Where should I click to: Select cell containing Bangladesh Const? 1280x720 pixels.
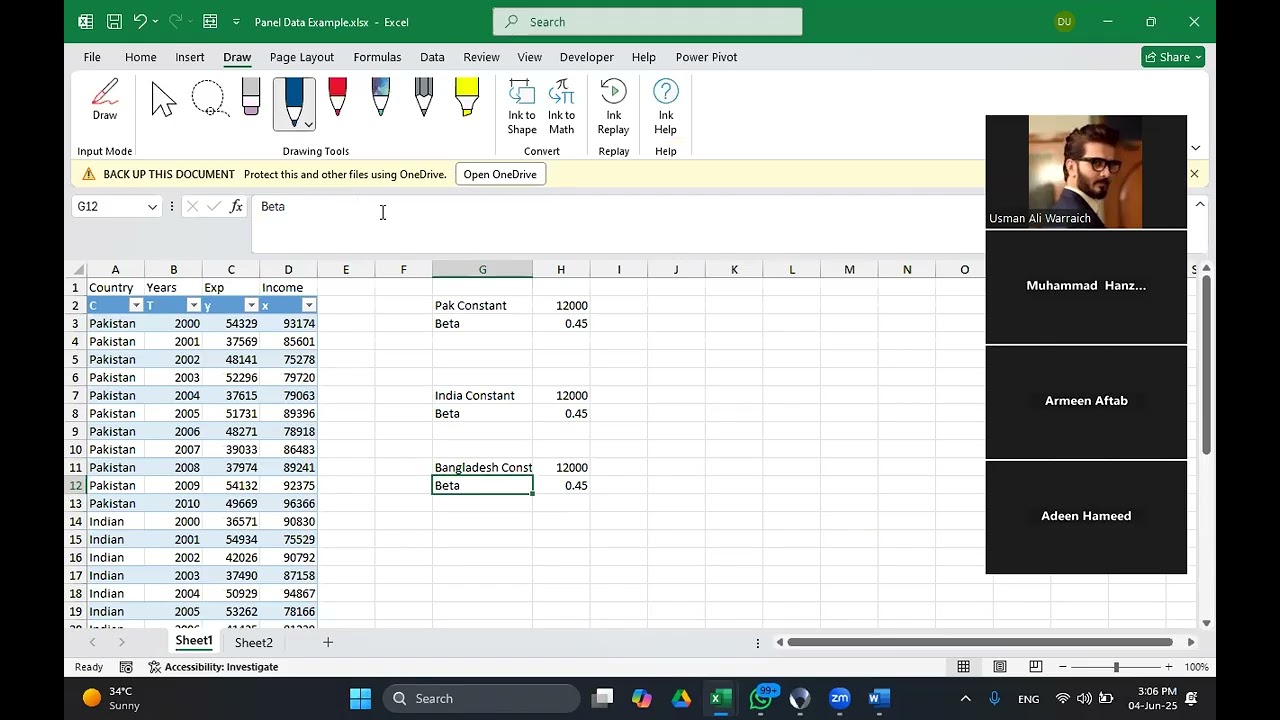482,468
